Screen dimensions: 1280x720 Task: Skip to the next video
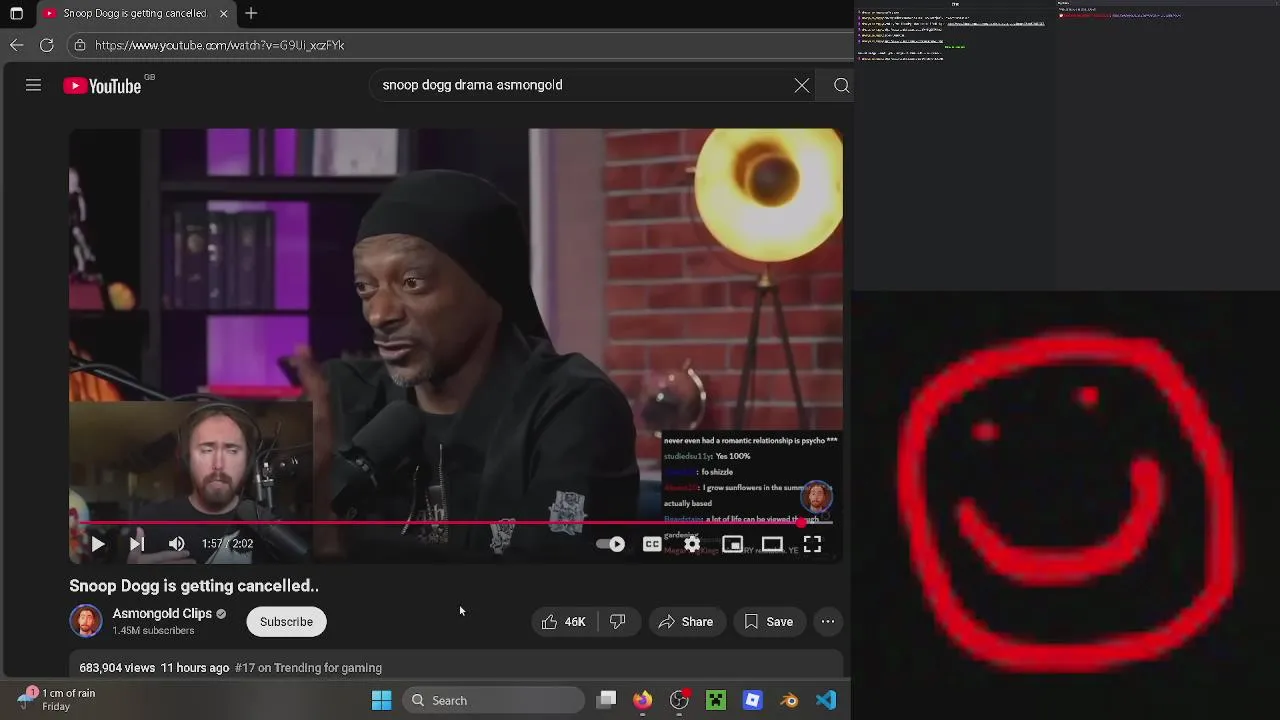[x=137, y=544]
